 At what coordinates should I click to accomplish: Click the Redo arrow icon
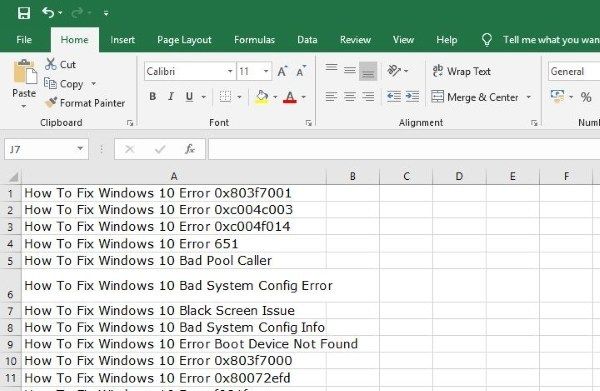[77, 13]
